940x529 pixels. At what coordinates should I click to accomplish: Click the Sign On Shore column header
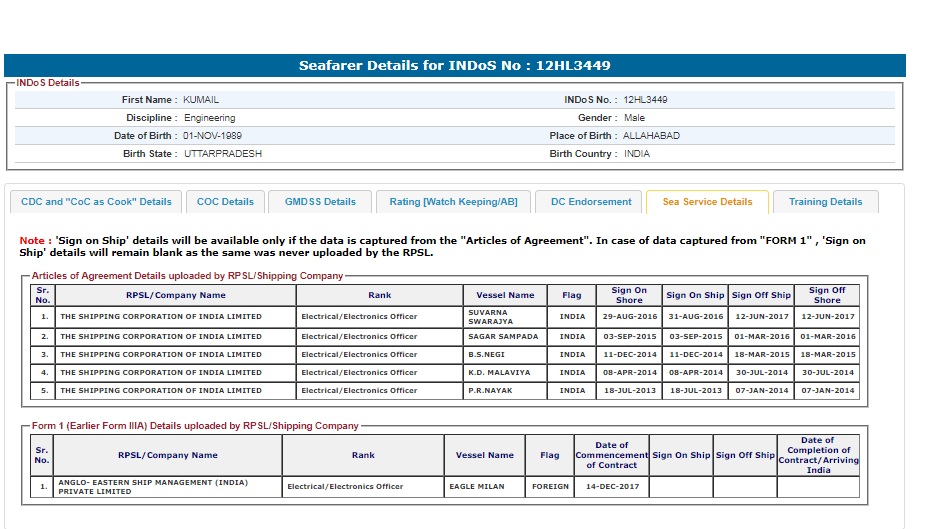[629, 295]
